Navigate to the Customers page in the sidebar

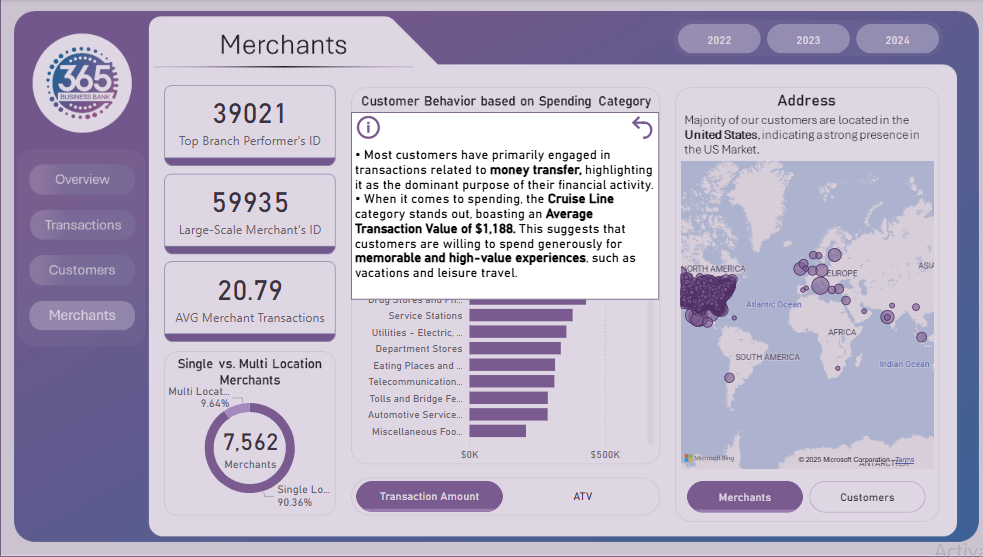click(x=82, y=270)
